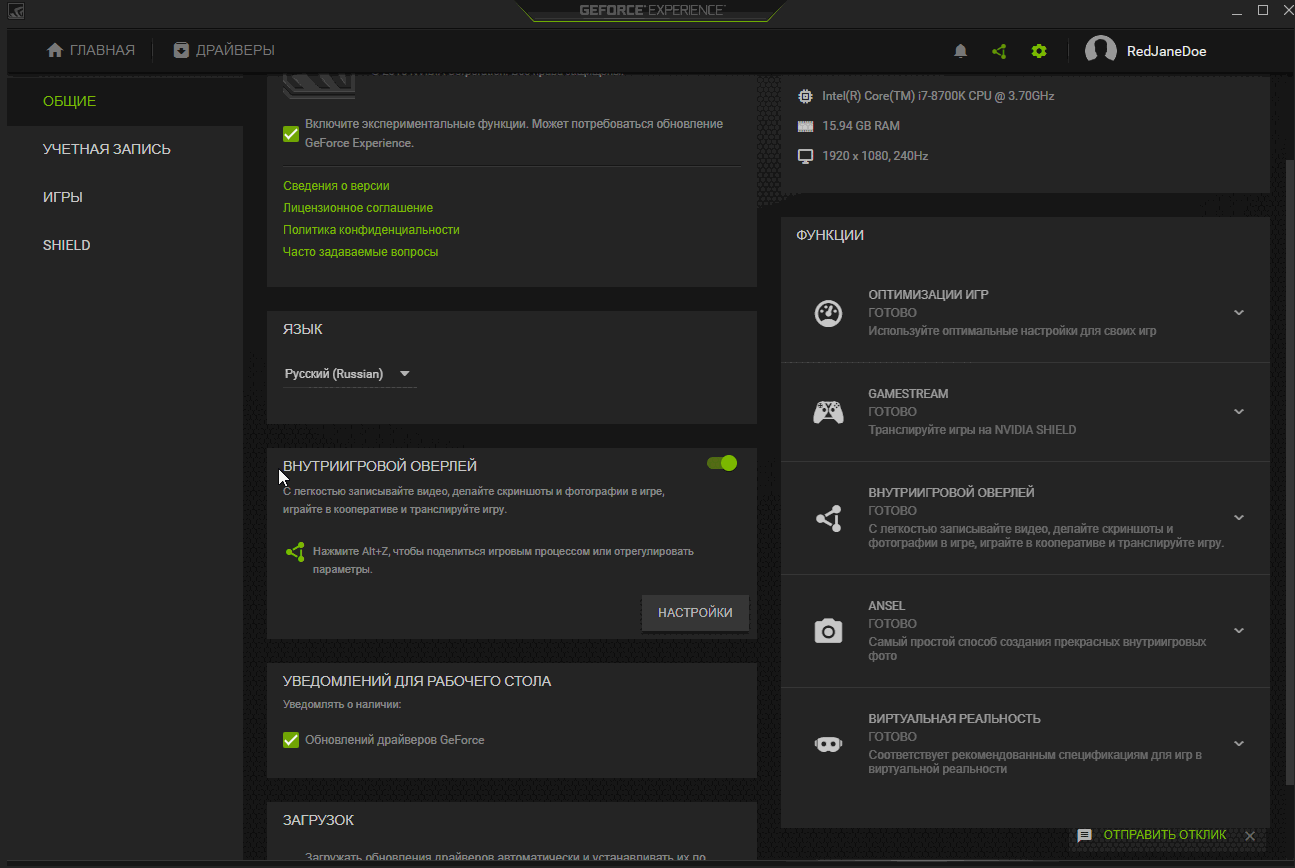Click the Ansel camera icon
Image resolution: width=1295 pixels, height=868 pixels.
click(x=828, y=630)
